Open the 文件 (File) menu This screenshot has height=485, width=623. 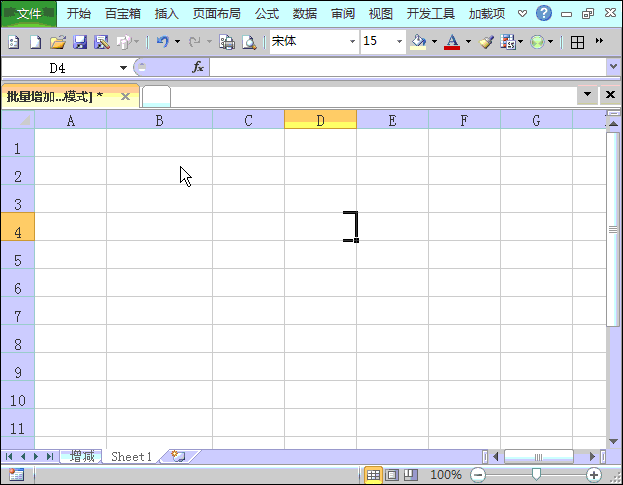click(x=29, y=14)
